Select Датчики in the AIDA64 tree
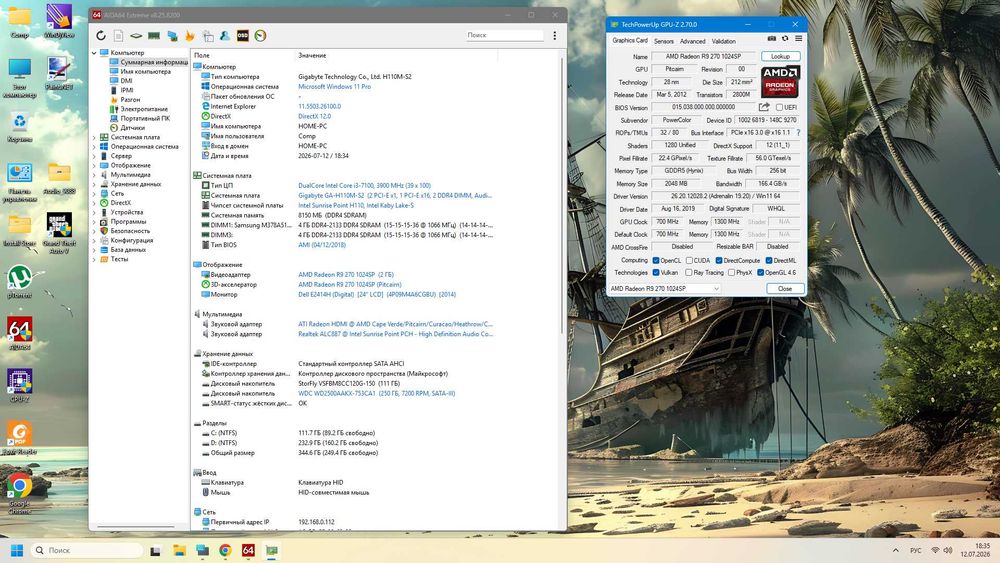 (x=132, y=128)
